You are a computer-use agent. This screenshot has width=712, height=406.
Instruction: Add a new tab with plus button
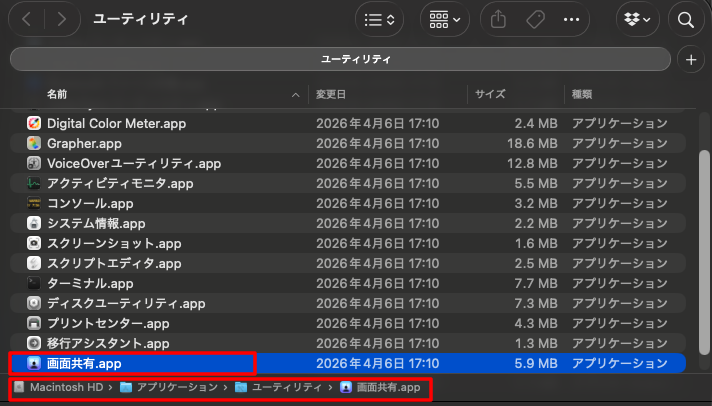click(691, 59)
